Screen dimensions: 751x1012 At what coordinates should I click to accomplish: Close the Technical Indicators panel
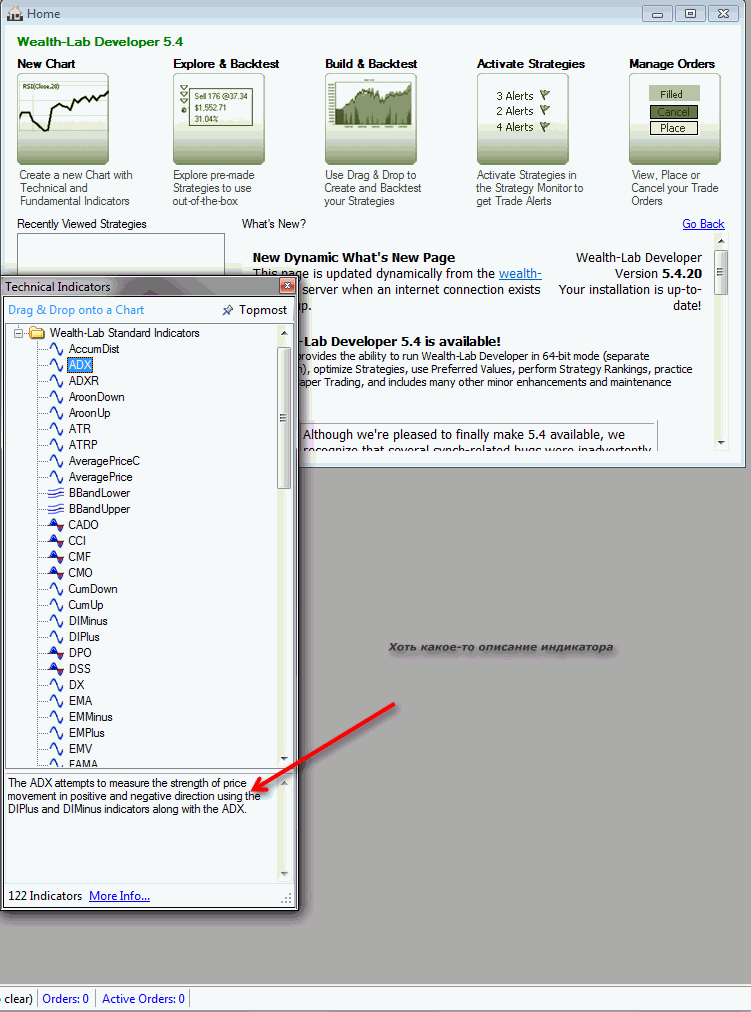coord(287,286)
